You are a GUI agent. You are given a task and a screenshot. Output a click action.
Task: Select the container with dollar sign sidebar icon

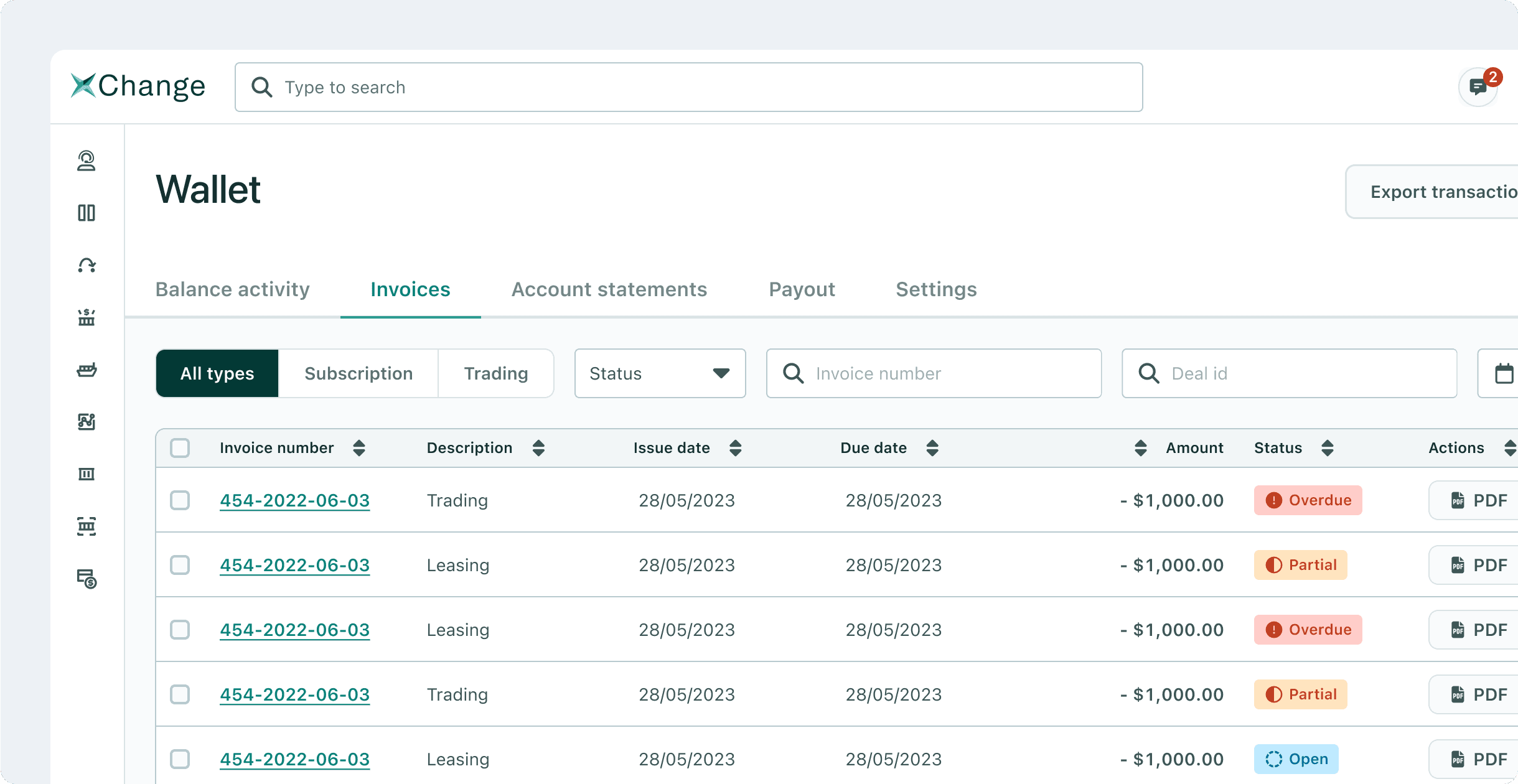point(87,317)
